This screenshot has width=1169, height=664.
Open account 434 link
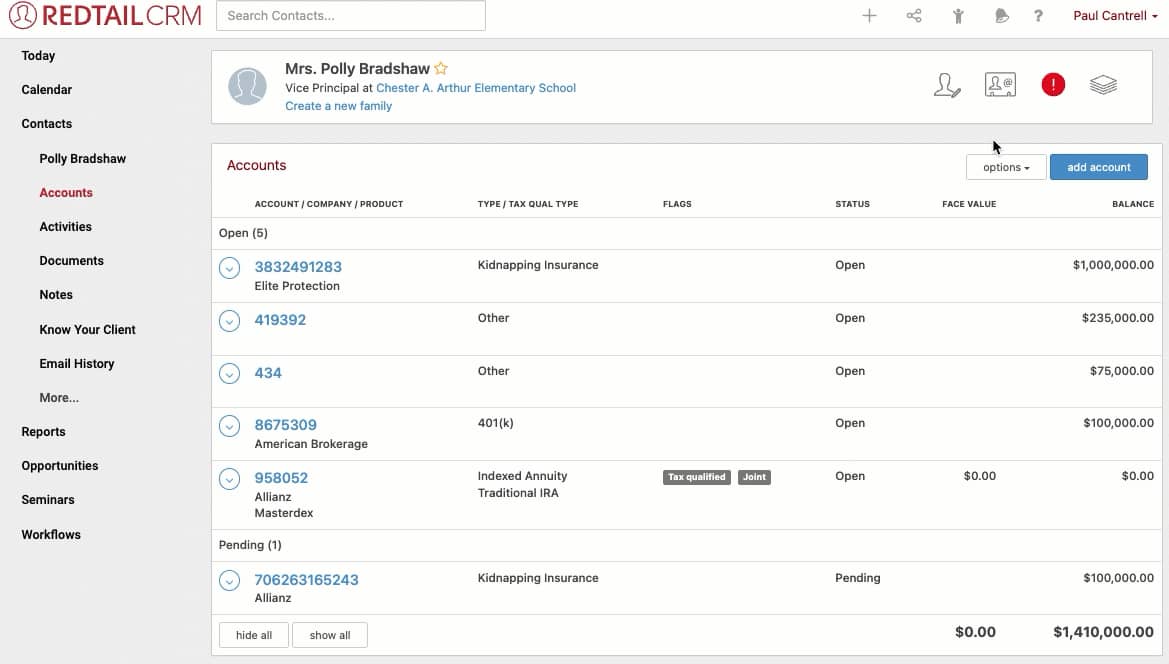pos(268,373)
